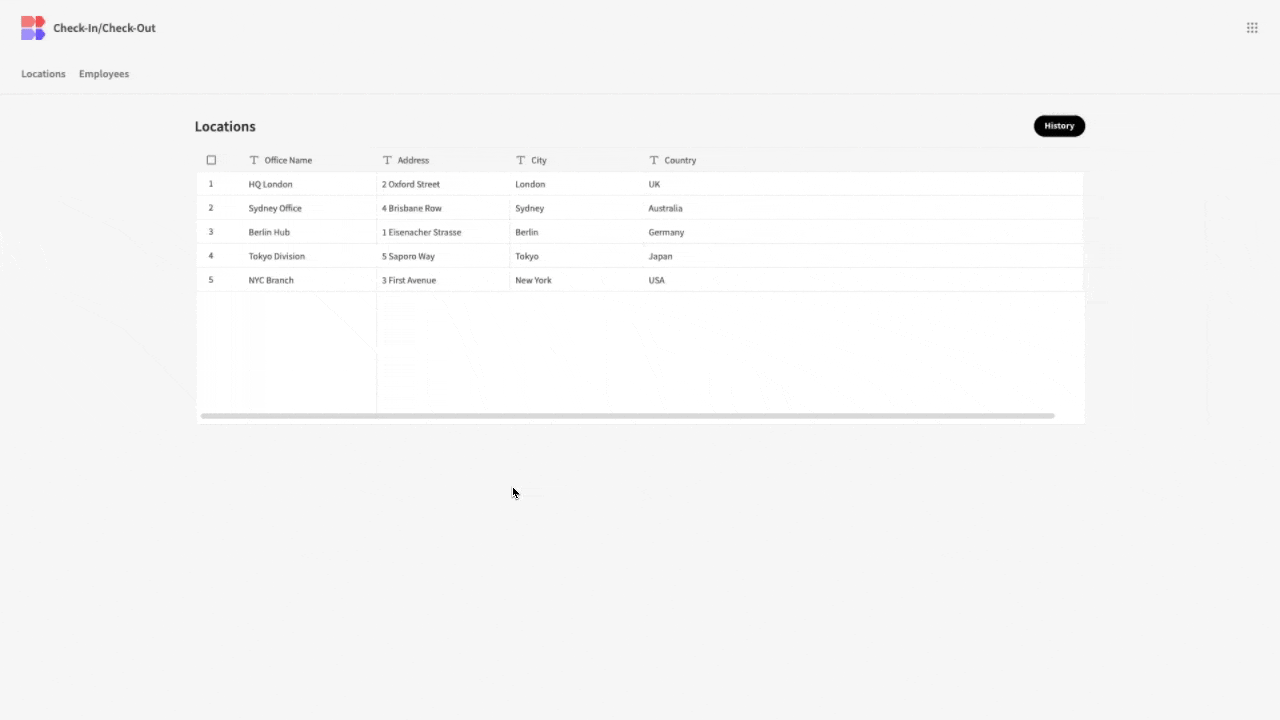
Task: Click the 5 Saporo Way cell
Action: coord(443,256)
